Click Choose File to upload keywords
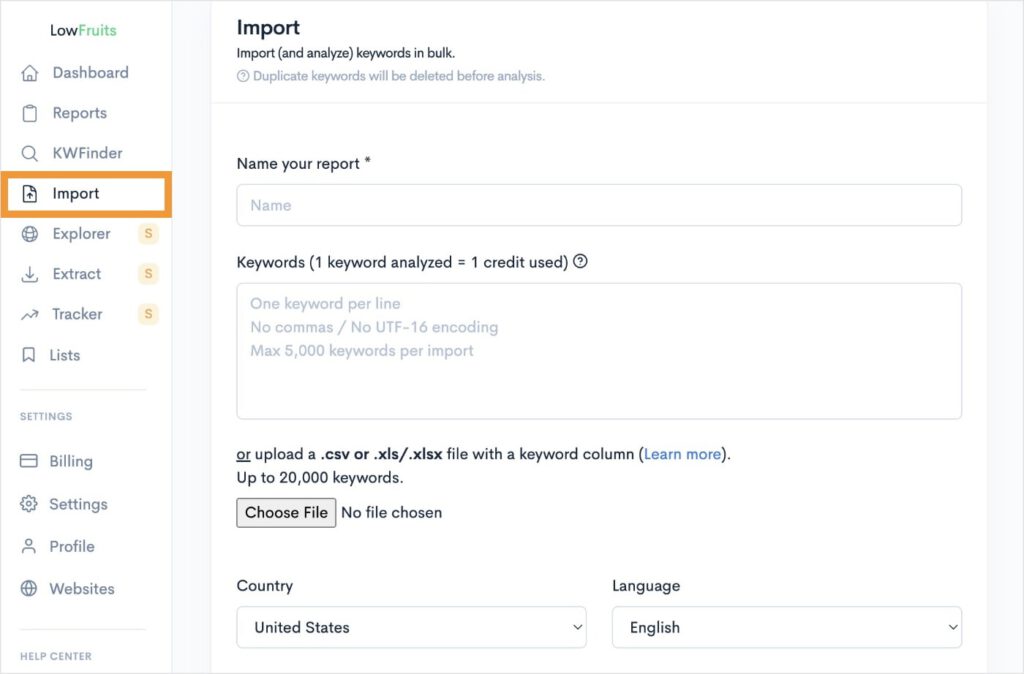Viewport: 1024px width, 674px height. click(286, 512)
